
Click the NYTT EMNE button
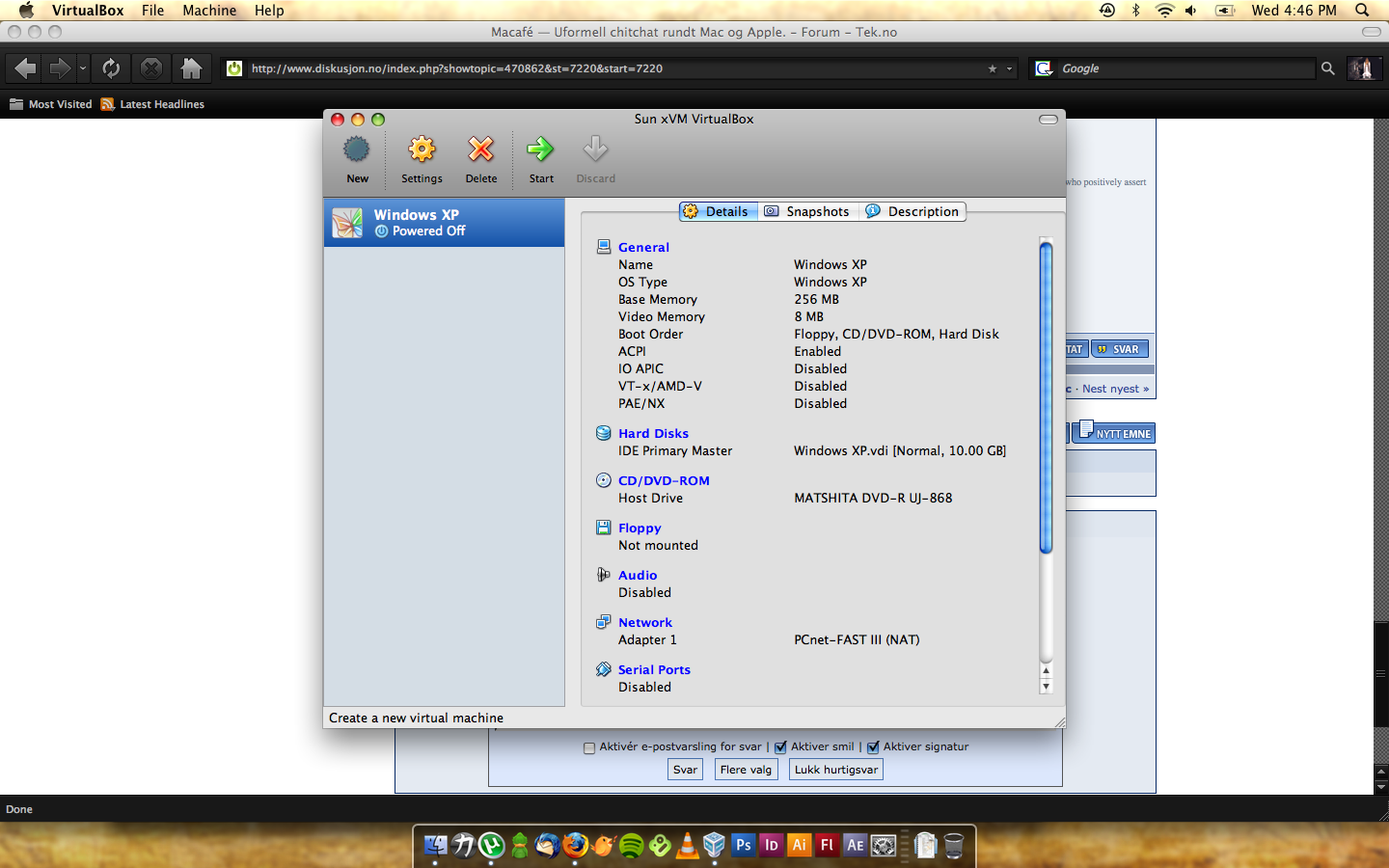[1113, 433]
